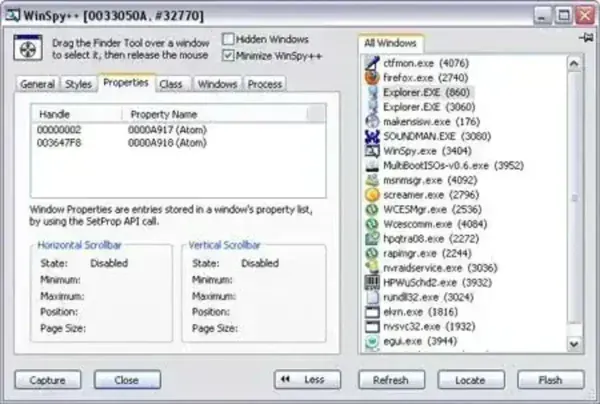This screenshot has width=600, height=404.
Task: Click WinSpy++ title bar app icon
Action: (x=13, y=16)
